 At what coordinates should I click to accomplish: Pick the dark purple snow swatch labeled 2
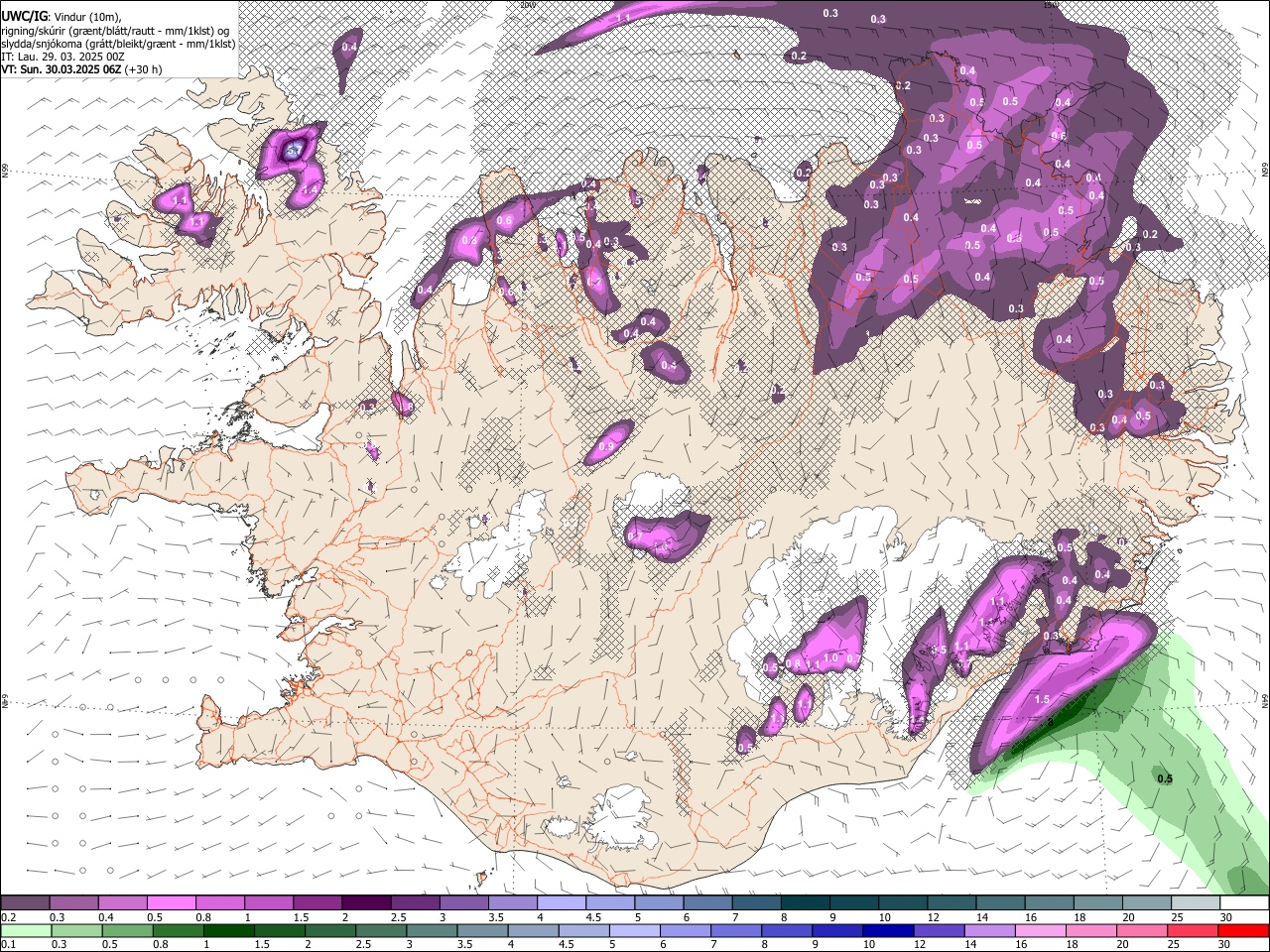[366, 903]
